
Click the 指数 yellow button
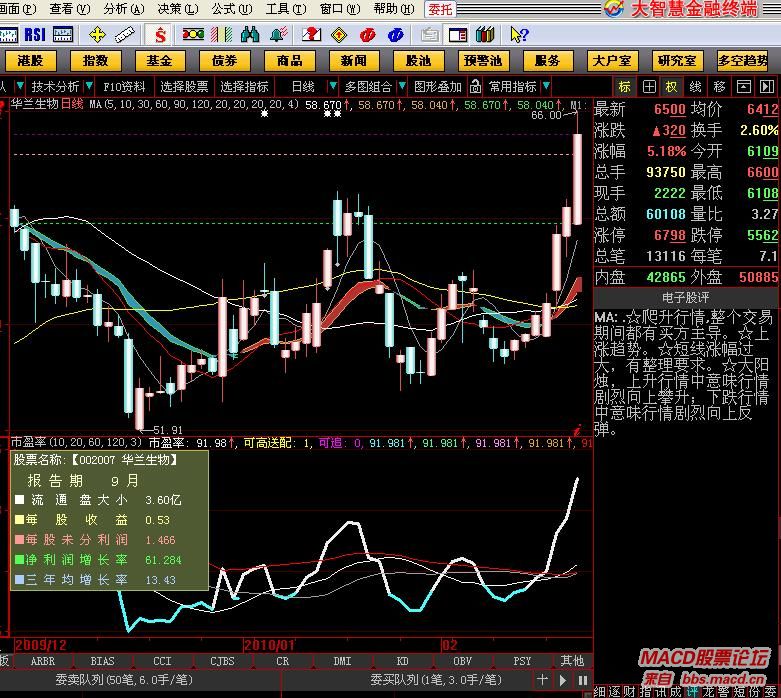pyautogui.click(x=96, y=61)
